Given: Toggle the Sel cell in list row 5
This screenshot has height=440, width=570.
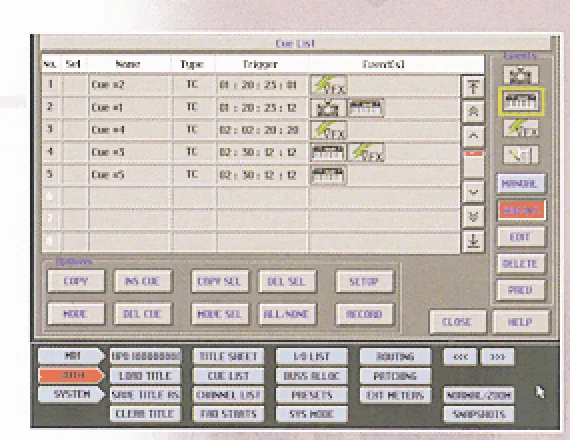Looking at the screenshot, I should tap(75, 175).
